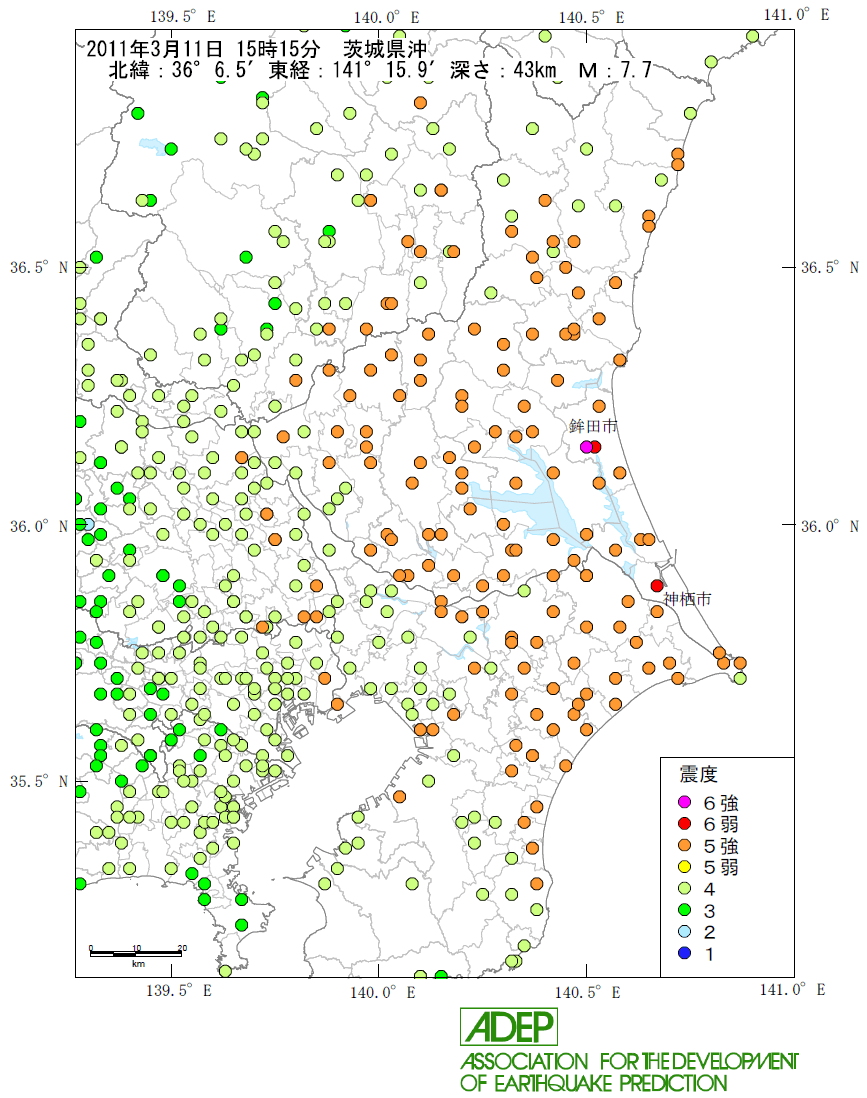
Task: Click the 鉾田市 city label
Action: coord(593,426)
